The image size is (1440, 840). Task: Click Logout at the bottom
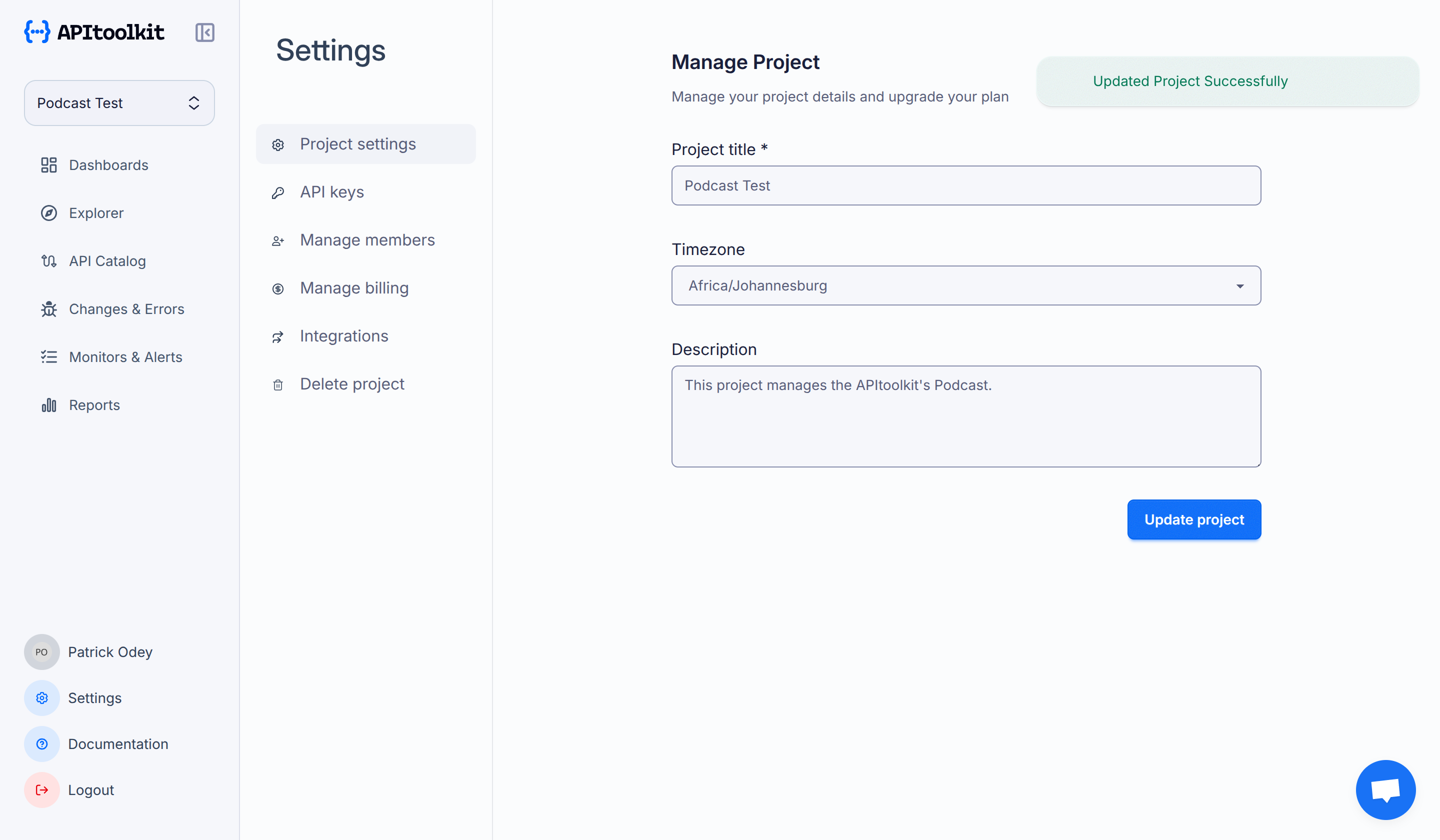(90, 789)
